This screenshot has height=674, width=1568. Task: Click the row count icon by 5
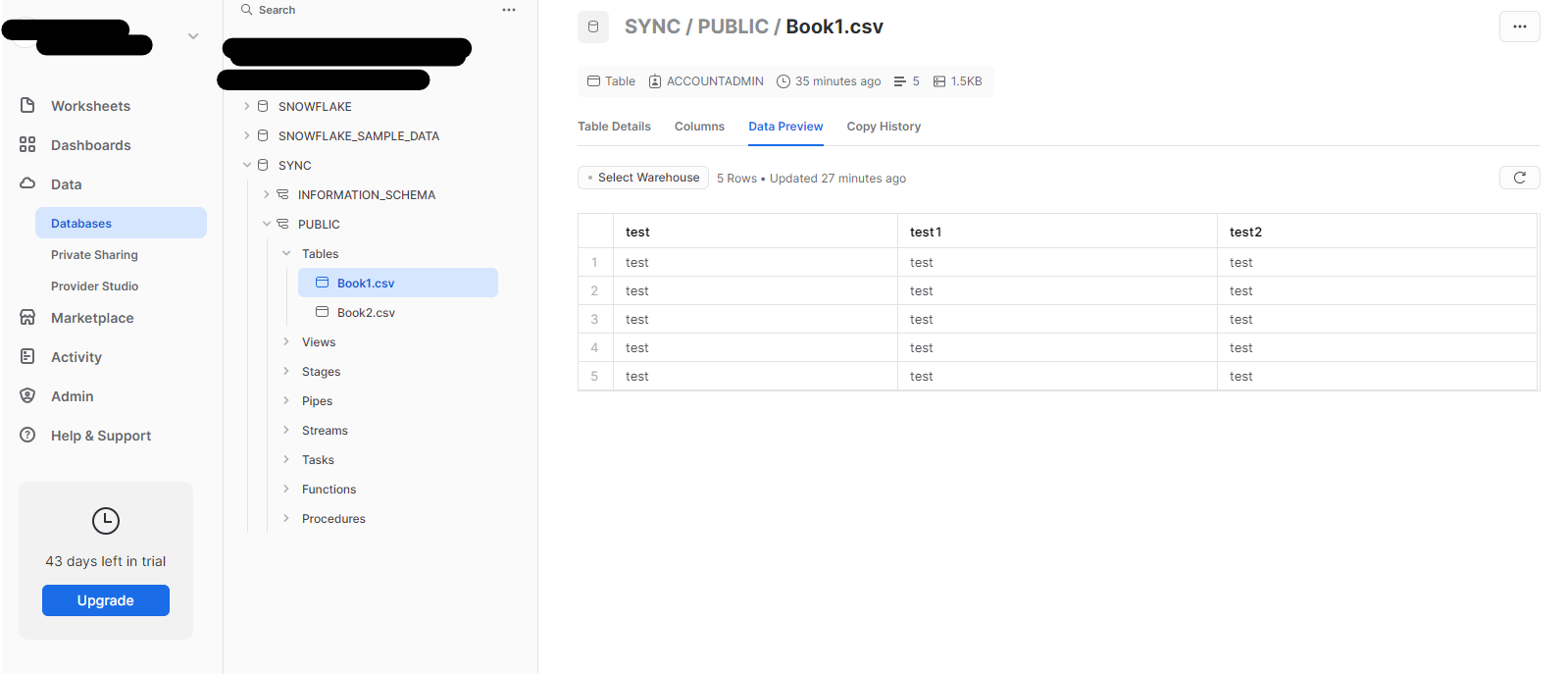click(x=900, y=81)
